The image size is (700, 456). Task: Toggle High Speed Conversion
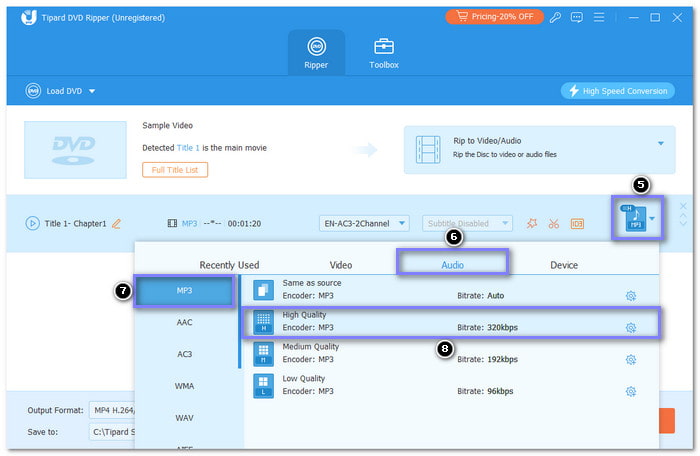(x=618, y=91)
